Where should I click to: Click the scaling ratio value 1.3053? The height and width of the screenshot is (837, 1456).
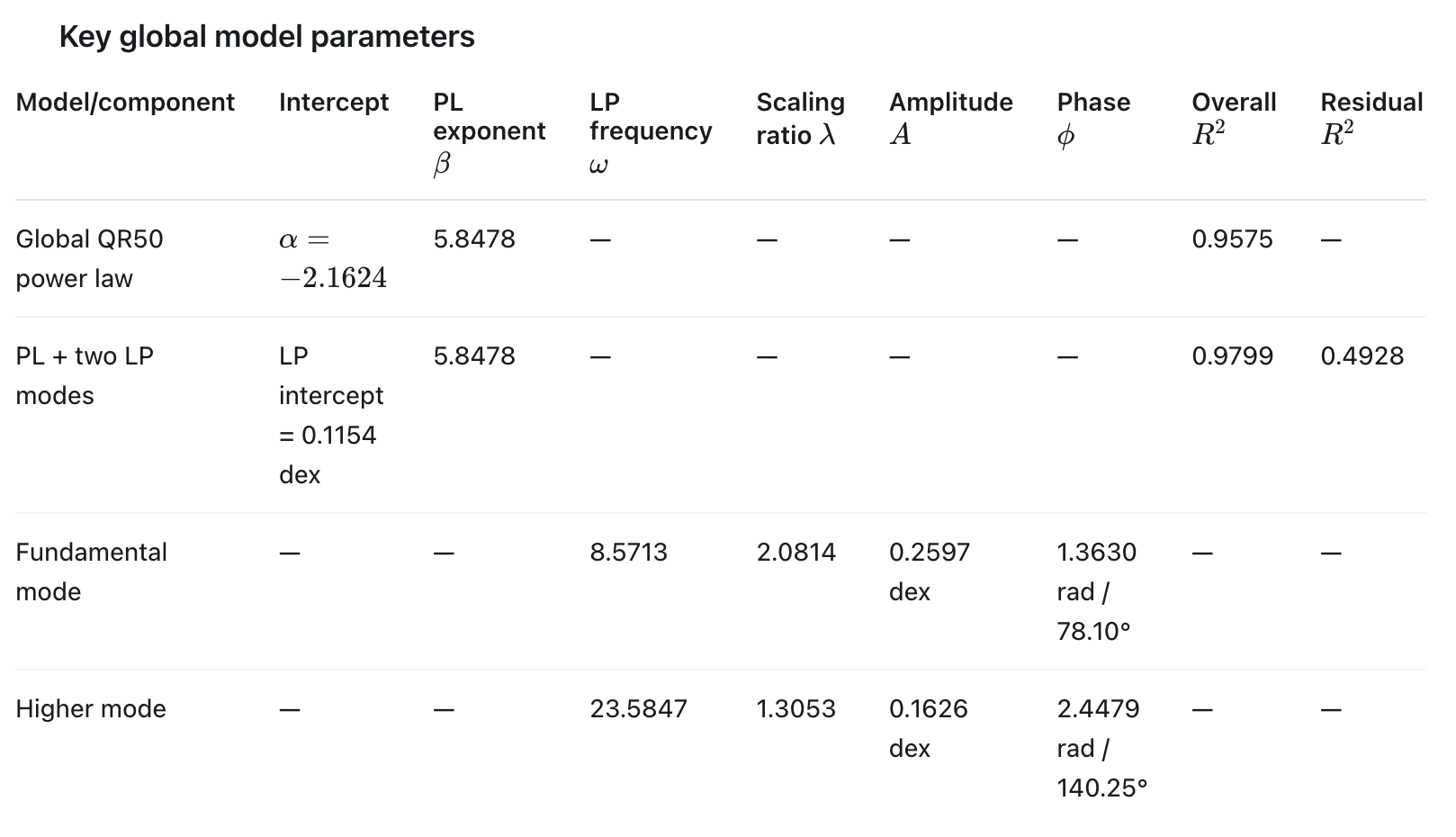click(x=795, y=709)
